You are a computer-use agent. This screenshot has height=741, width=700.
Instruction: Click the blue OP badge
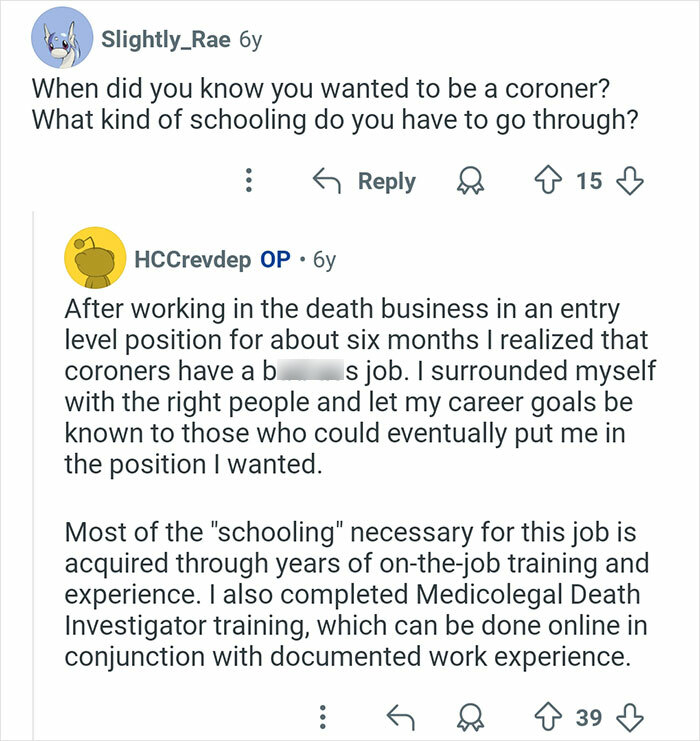tap(275, 260)
